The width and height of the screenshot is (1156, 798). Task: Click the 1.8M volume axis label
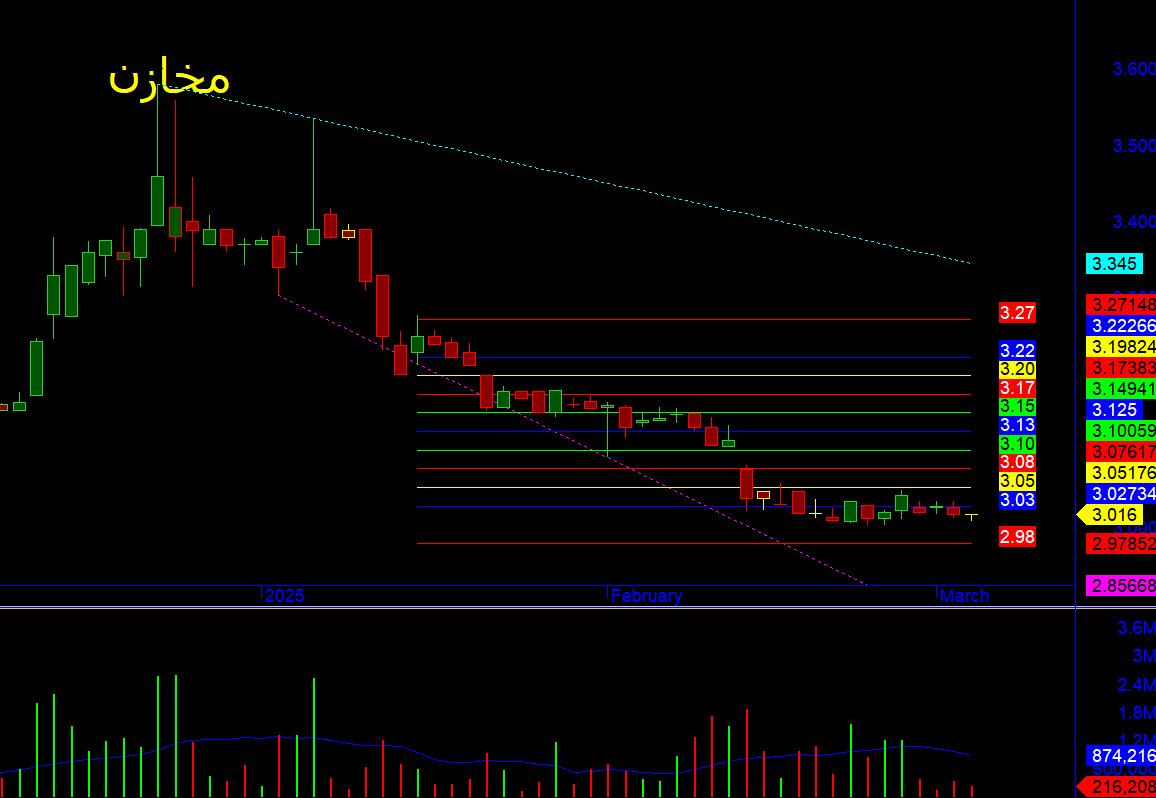[1136, 712]
